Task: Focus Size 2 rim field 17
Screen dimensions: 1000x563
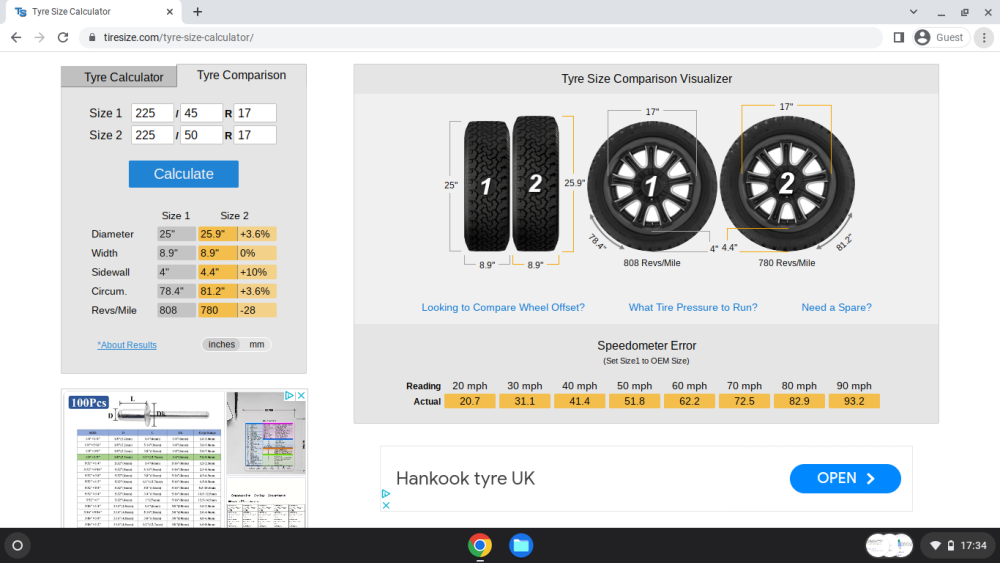Action: click(x=255, y=135)
